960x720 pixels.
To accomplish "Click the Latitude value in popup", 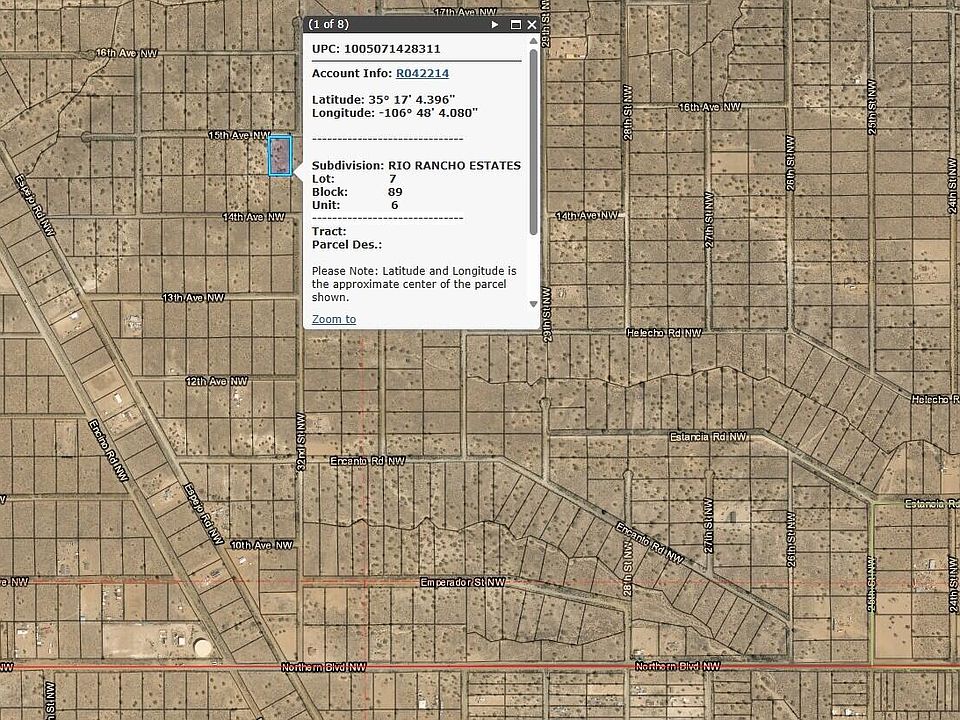I will coord(412,99).
